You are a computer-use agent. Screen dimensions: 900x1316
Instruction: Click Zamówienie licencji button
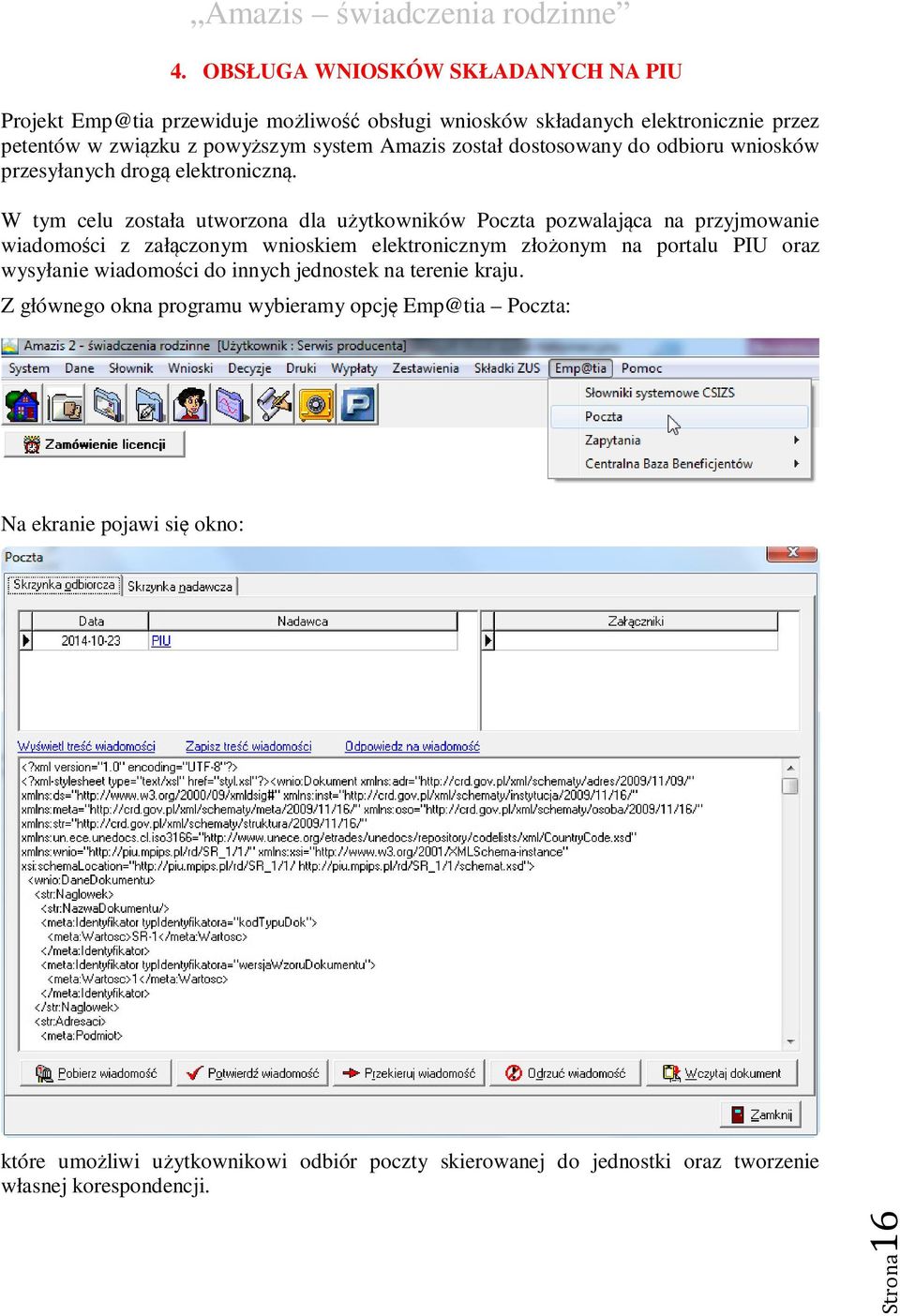pos(95,444)
